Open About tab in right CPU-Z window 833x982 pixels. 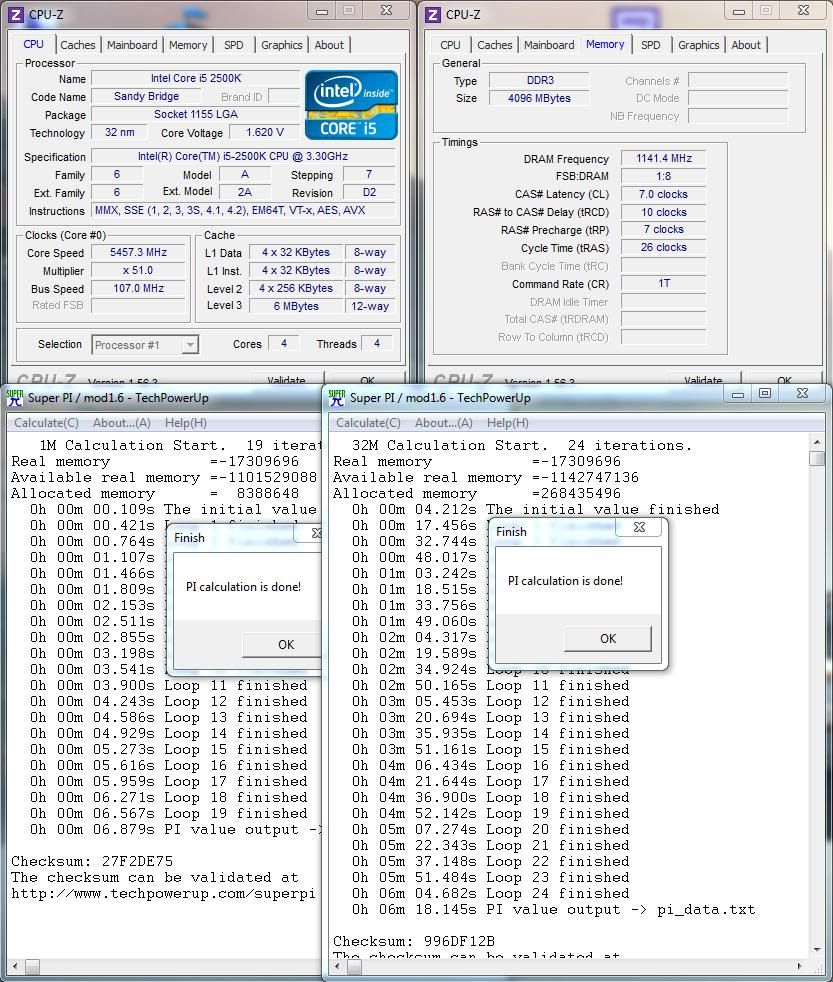point(746,45)
